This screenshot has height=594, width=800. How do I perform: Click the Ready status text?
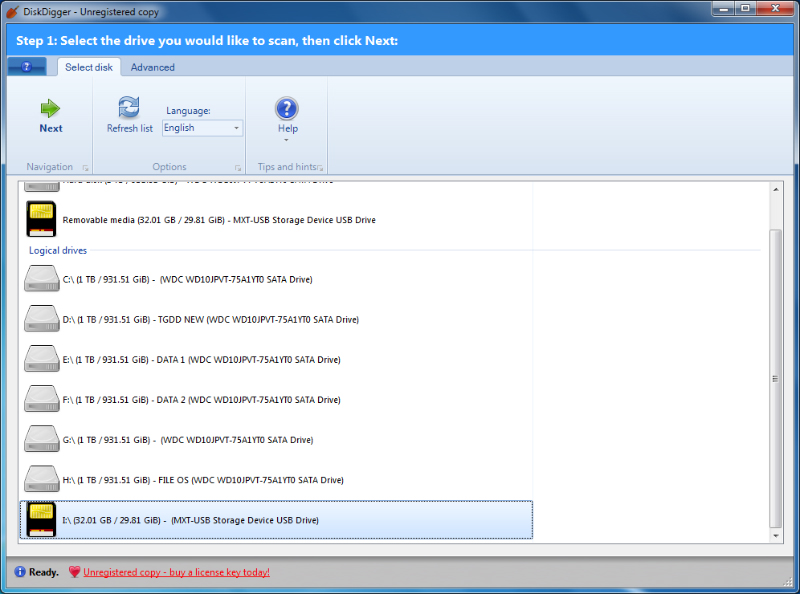tap(44, 572)
